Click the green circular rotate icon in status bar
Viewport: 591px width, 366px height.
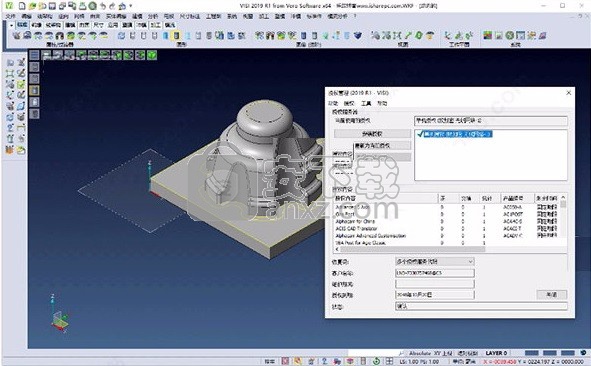[x=376, y=361]
